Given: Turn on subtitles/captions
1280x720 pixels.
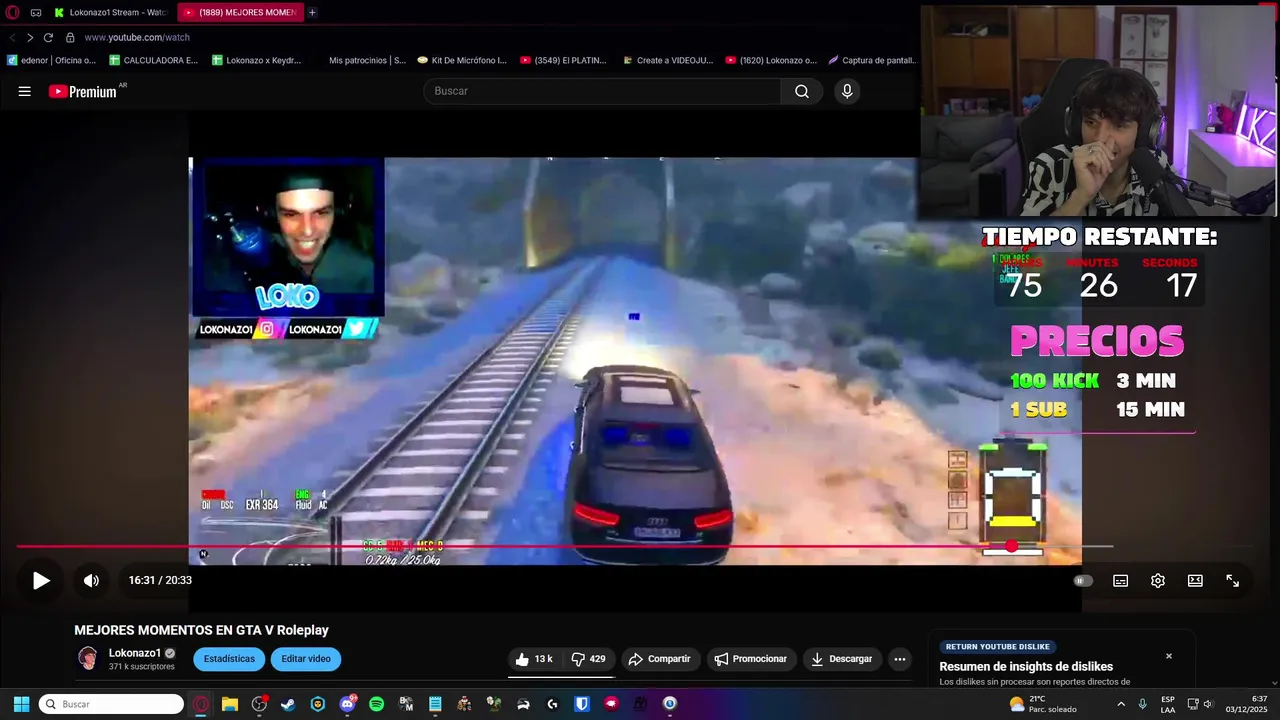Looking at the screenshot, I should tap(1121, 581).
